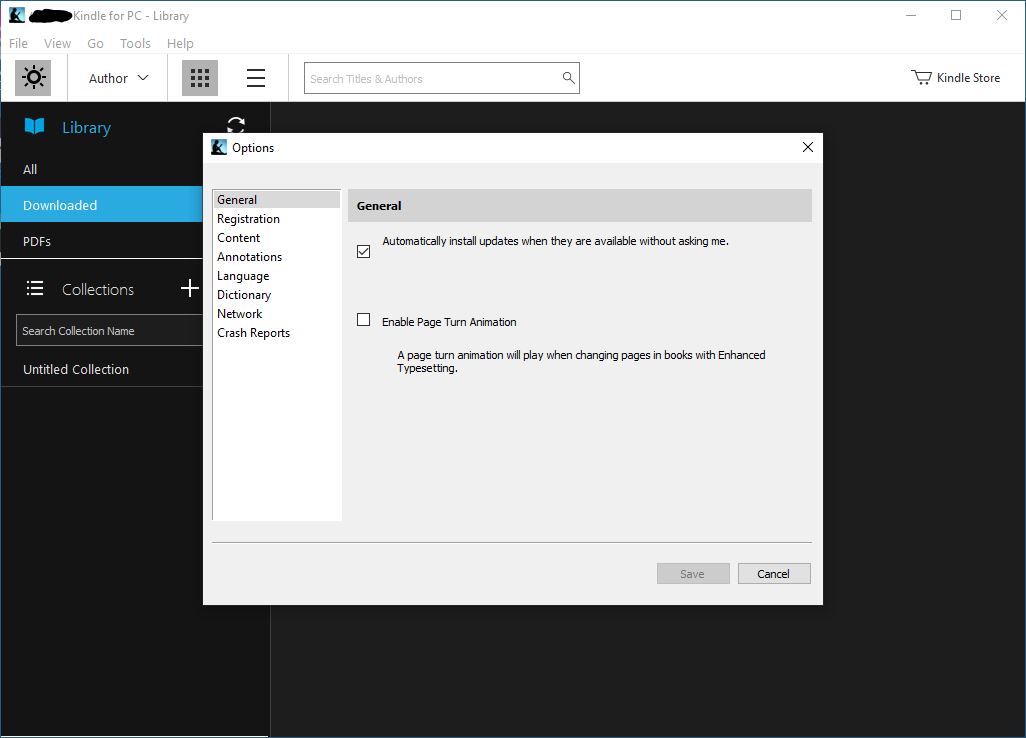The image size is (1026, 738).
Task: Click the search magnifier icon
Action: pos(569,78)
